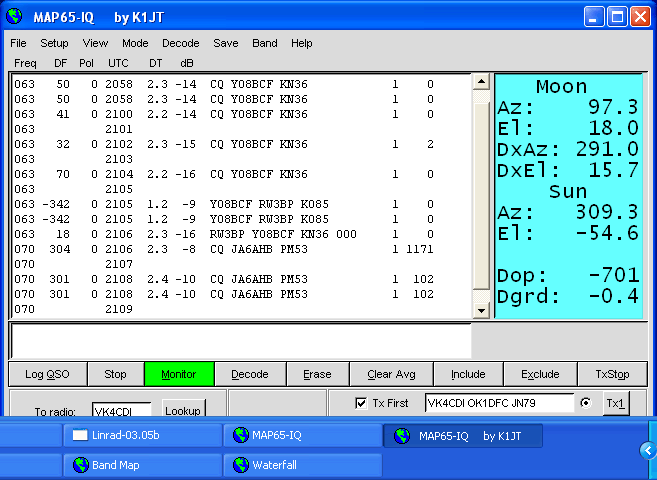Select the RW3BP YO8BCF KN36 OOO line
This screenshot has width=657, height=480.
tap(224, 234)
